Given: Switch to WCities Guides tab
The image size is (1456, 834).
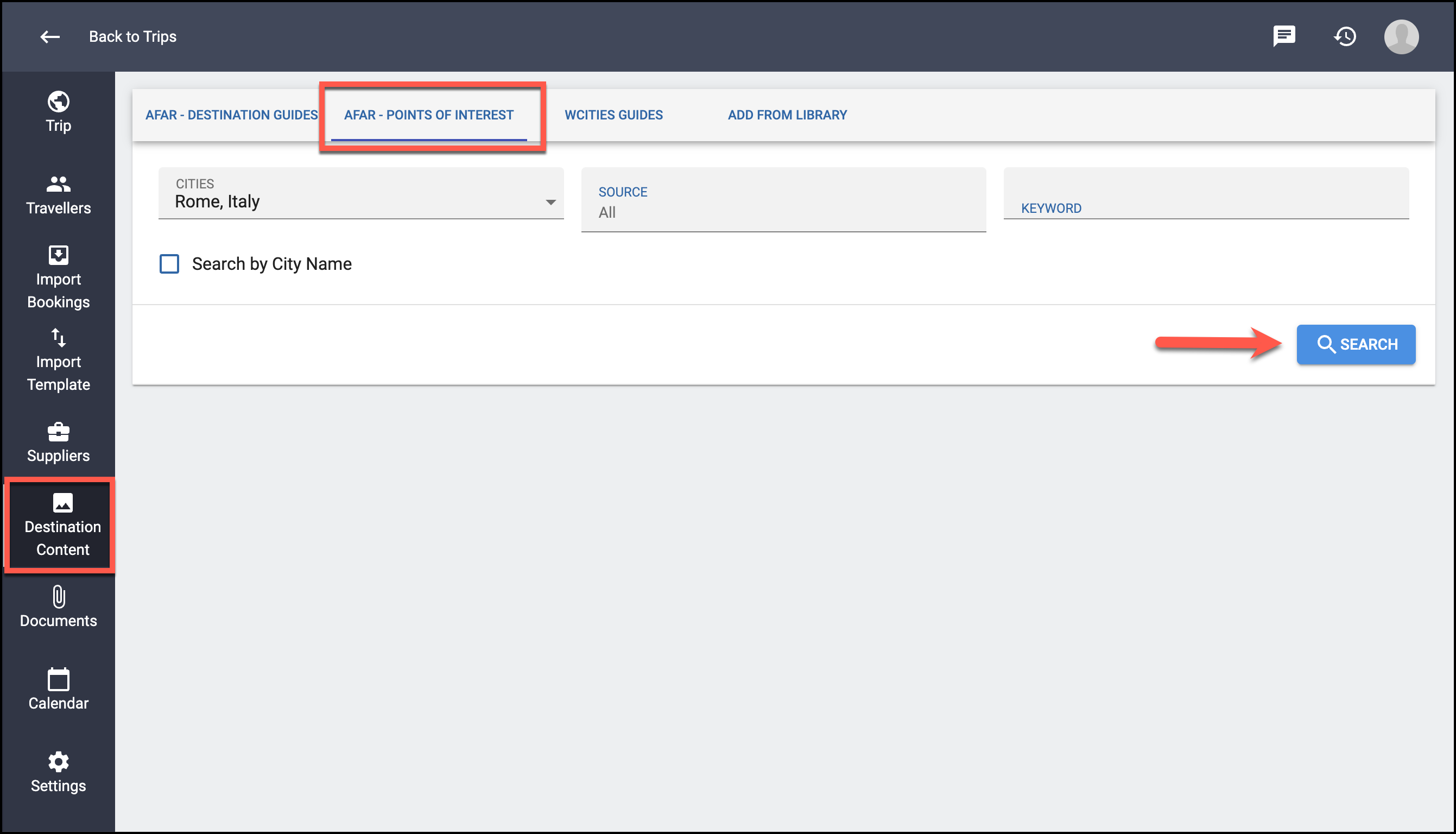Looking at the screenshot, I should tap(613, 115).
